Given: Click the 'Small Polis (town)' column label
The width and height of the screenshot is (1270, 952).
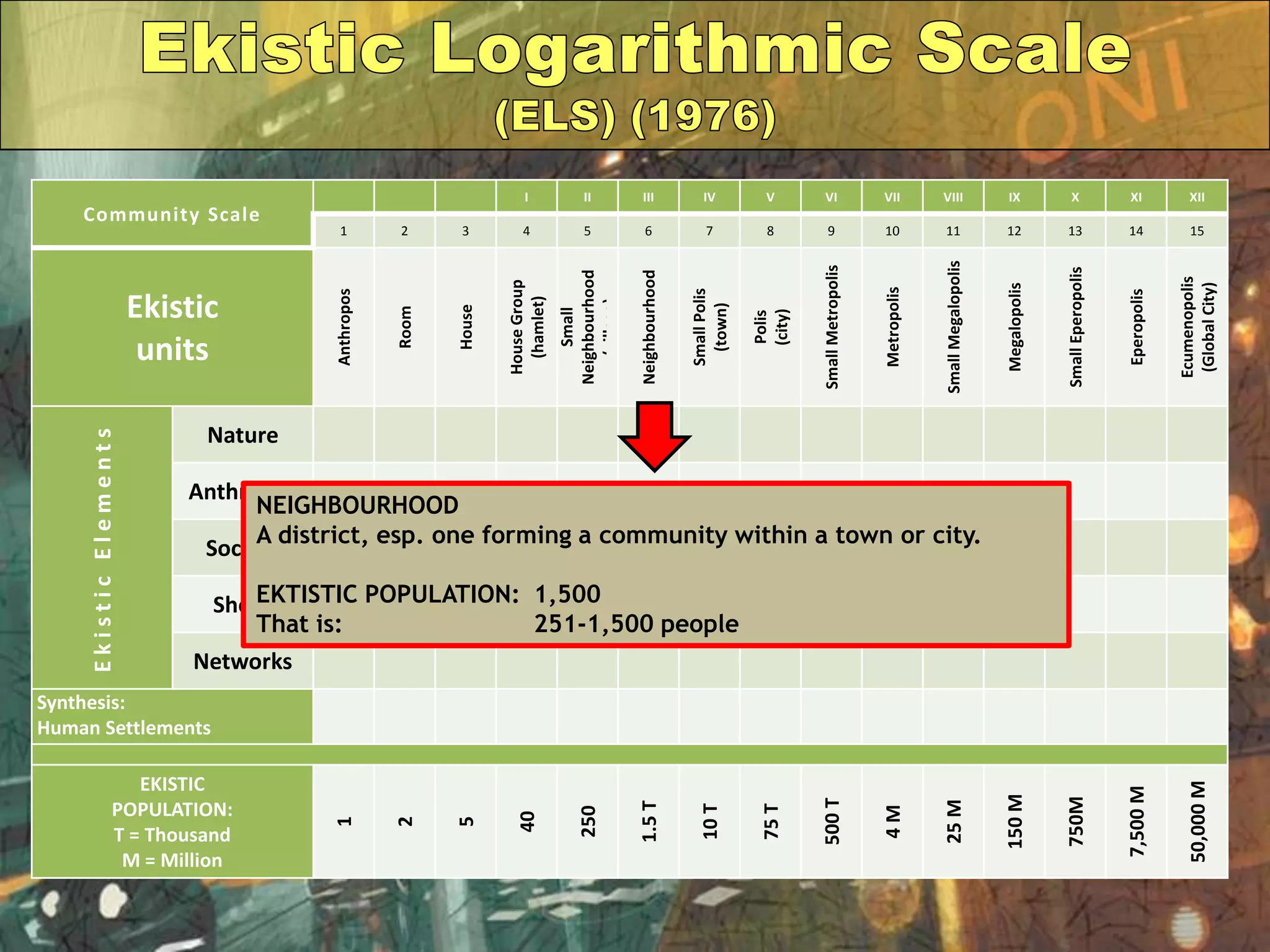Looking at the screenshot, I should [x=709, y=327].
